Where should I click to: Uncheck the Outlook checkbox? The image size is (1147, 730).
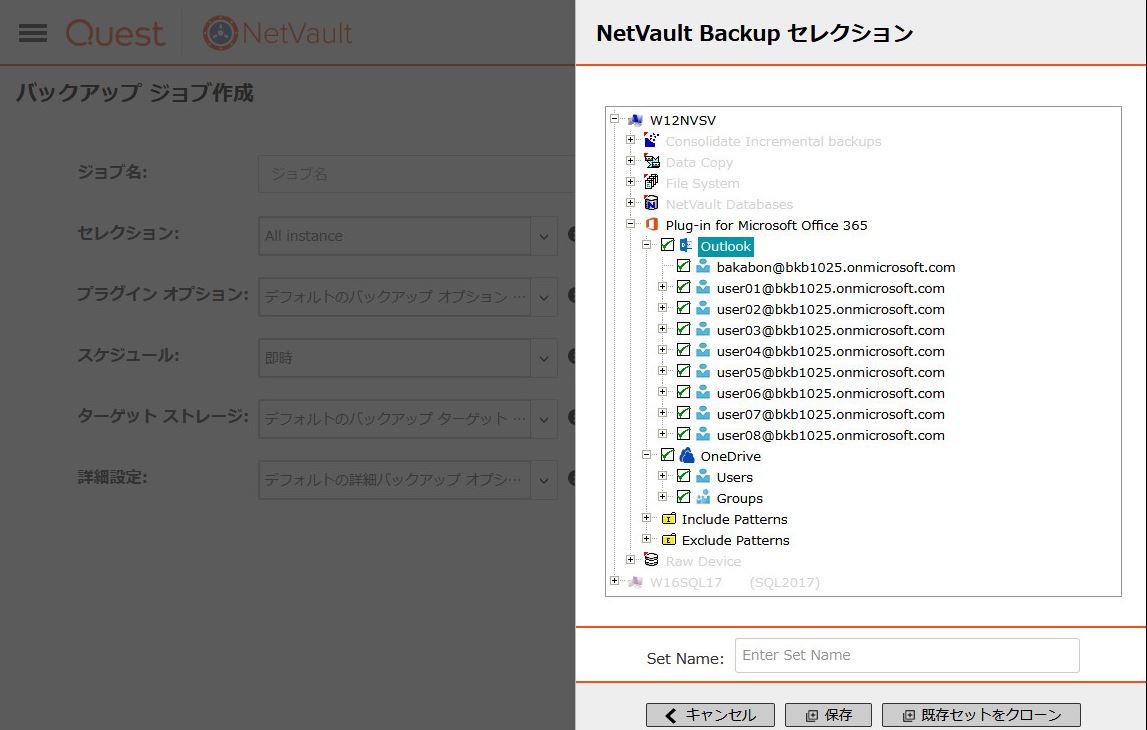coord(667,245)
